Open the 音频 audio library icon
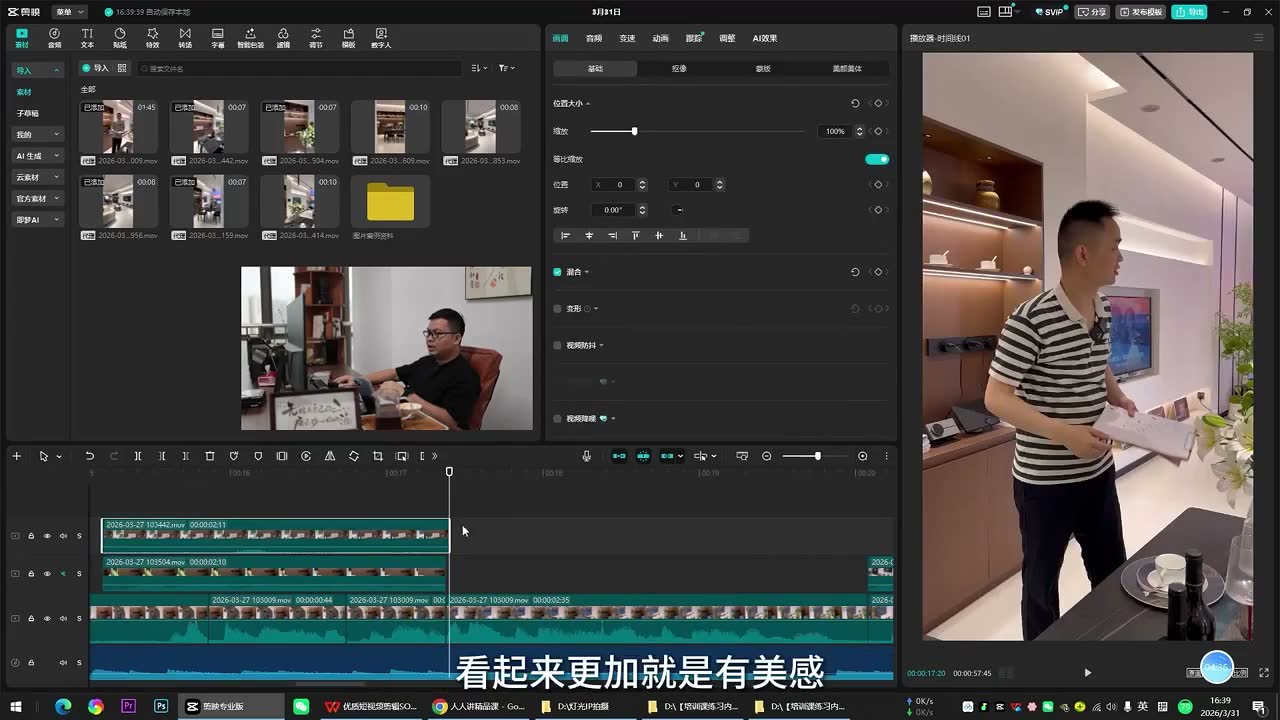The height and width of the screenshot is (720, 1280). point(54,38)
